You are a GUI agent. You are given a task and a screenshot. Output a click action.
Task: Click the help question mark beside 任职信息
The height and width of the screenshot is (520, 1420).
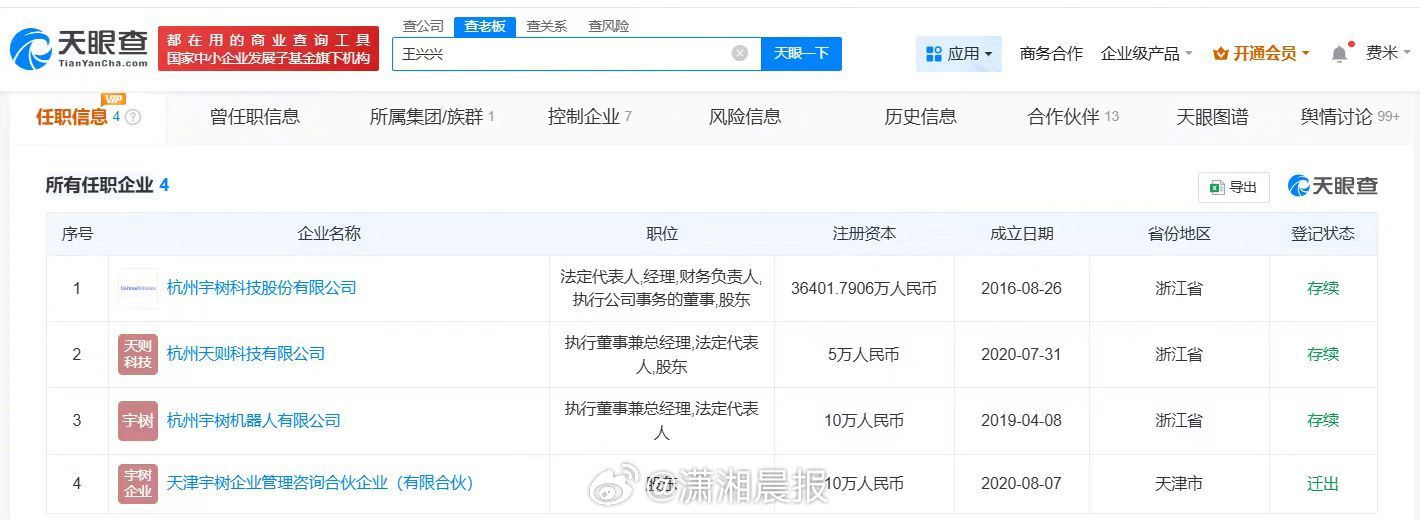point(133,117)
